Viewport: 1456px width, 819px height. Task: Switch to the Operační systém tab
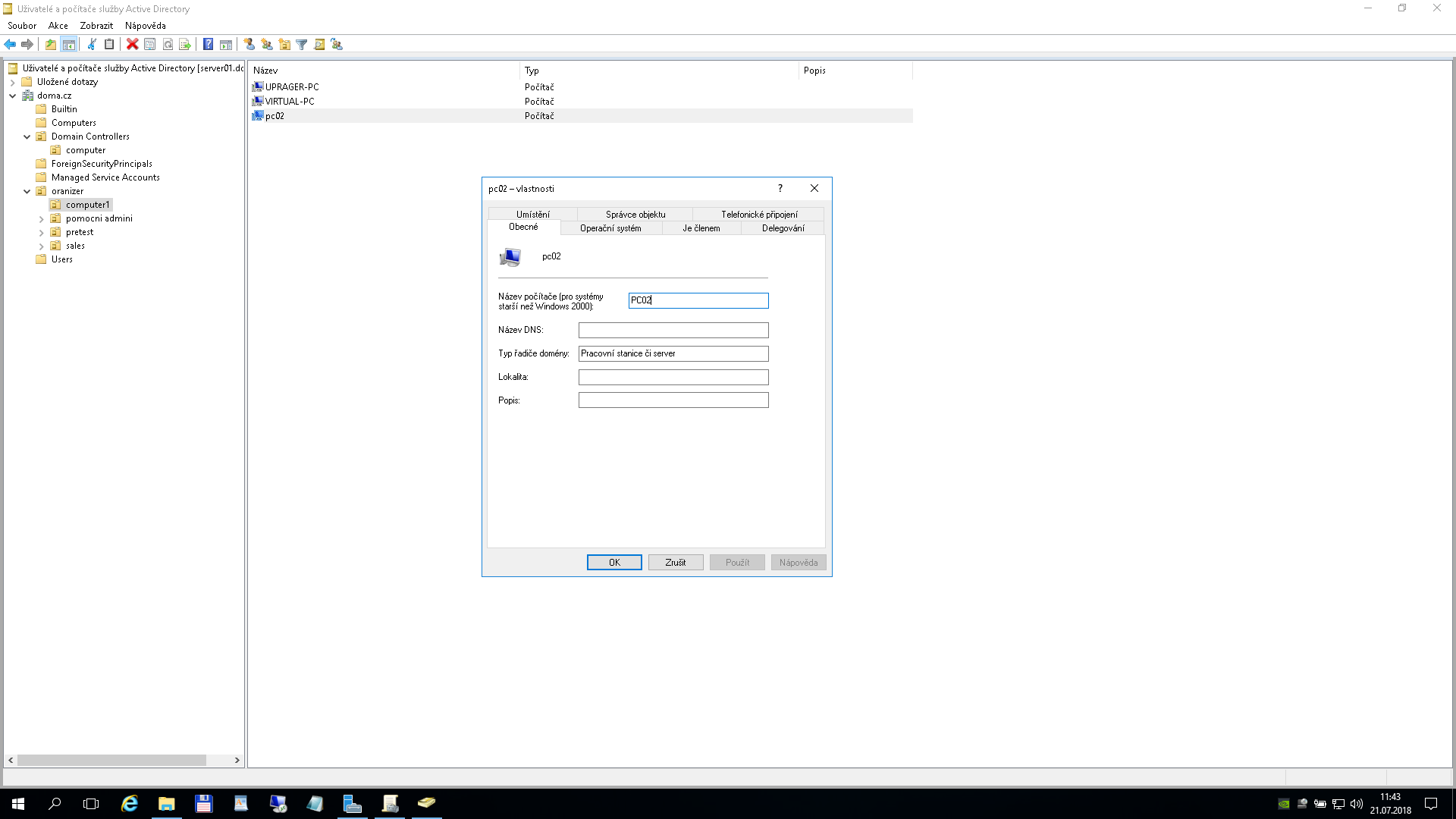[x=610, y=228]
